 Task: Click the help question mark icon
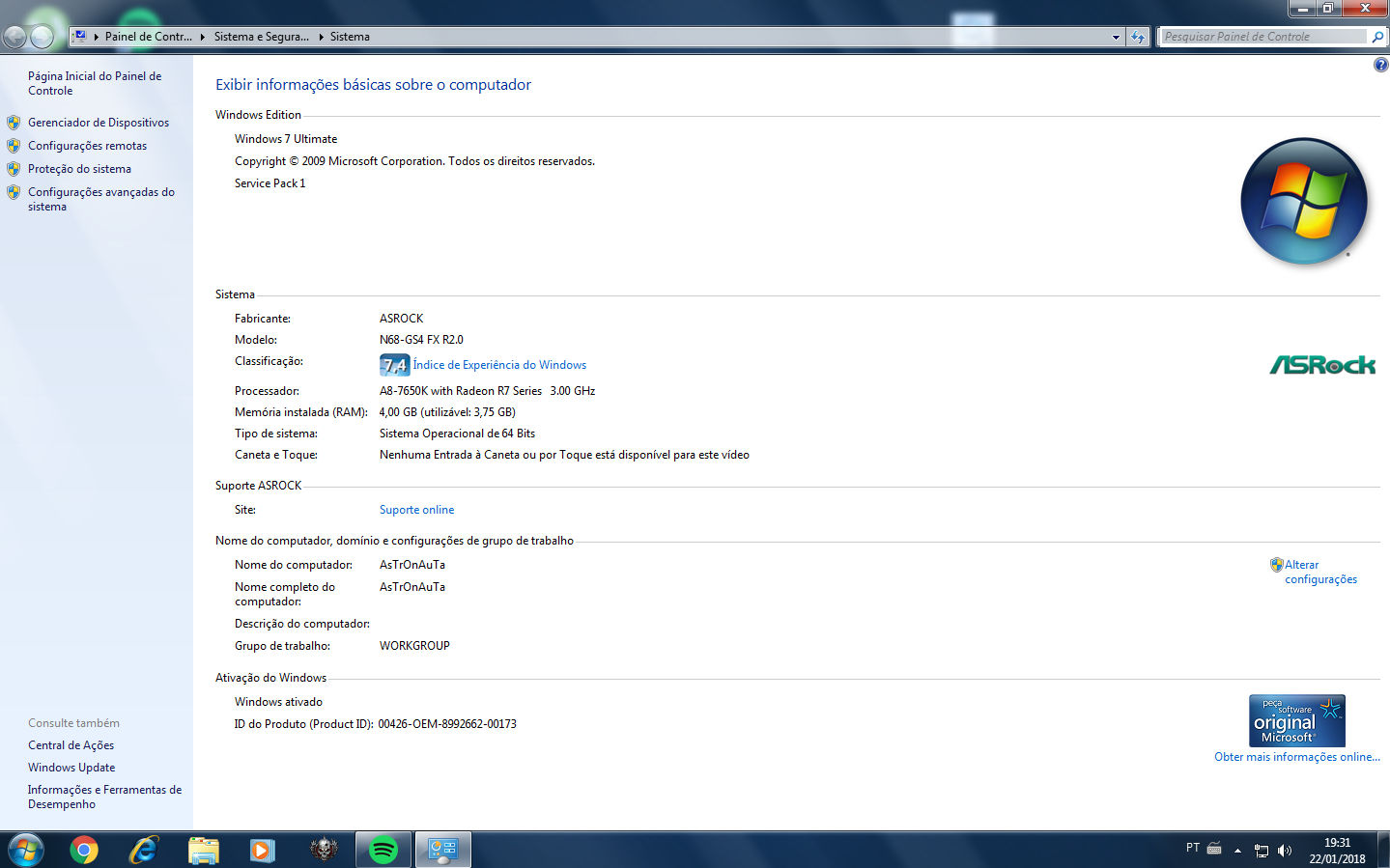[x=1380, y=65]
